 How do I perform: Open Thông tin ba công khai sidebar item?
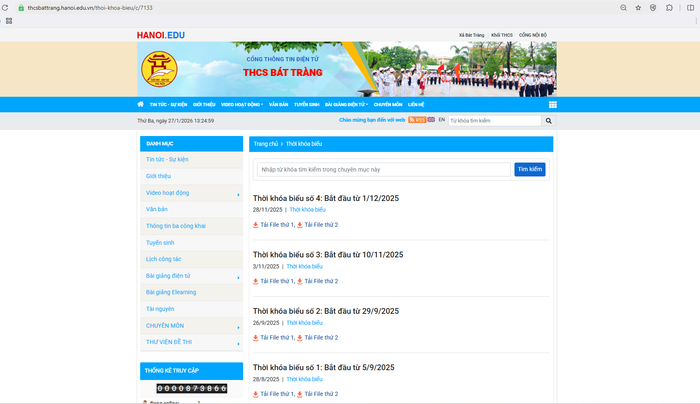coord(176,226)
